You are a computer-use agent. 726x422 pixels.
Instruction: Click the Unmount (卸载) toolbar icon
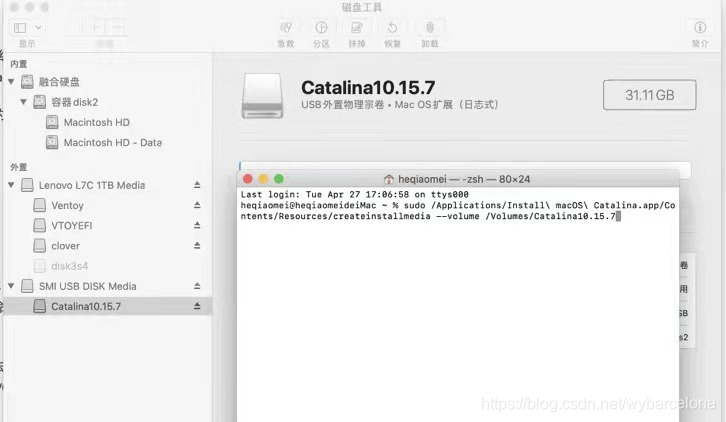[x=430, y=28]
